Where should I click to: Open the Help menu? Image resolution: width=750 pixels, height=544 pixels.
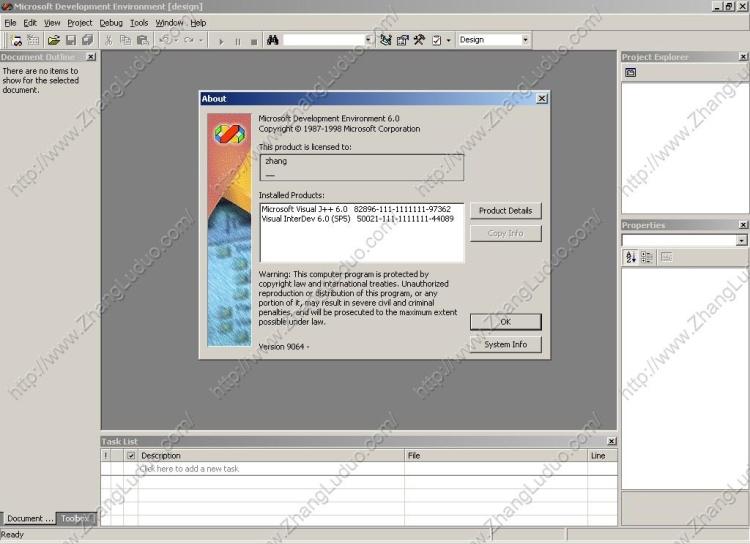click(198, 23)
